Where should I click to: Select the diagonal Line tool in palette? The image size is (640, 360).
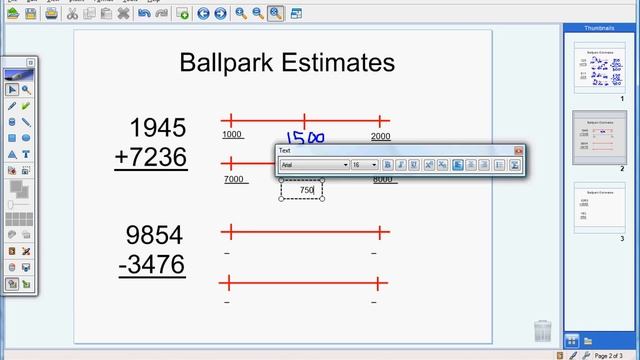point(26,122)
